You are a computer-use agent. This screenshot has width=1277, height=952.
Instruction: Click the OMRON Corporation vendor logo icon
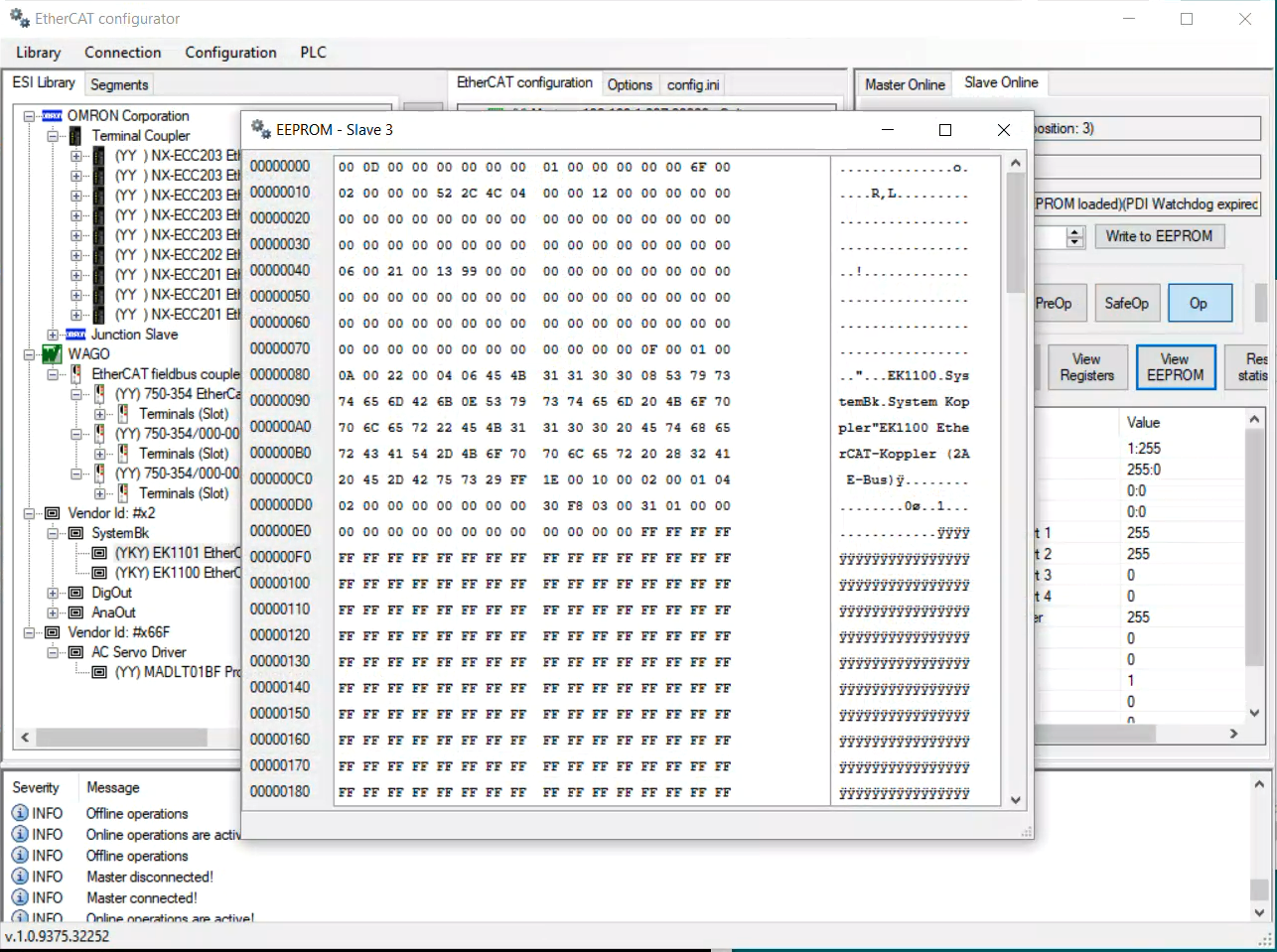click(x=52, y=116)
